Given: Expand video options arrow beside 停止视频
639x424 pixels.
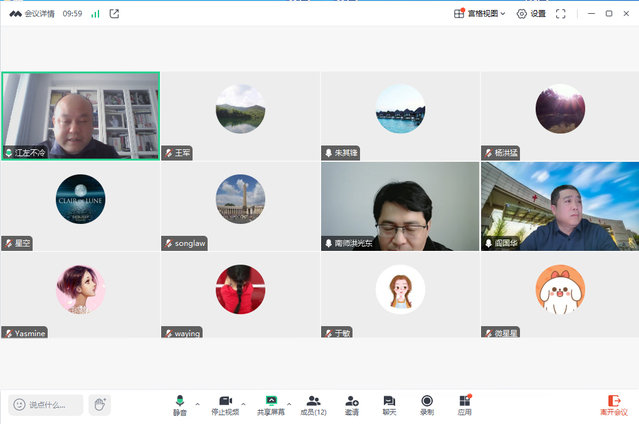Looking at the screenshot, I should pos(243,404).
